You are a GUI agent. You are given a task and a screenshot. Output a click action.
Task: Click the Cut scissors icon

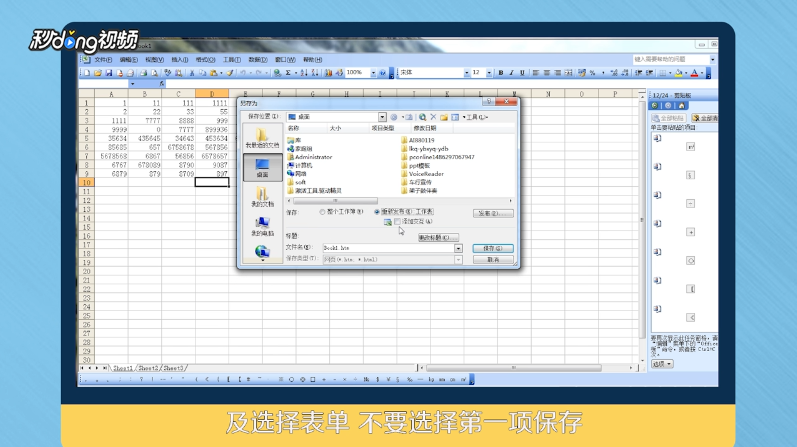pyautogui.click(x=192, y=73)
